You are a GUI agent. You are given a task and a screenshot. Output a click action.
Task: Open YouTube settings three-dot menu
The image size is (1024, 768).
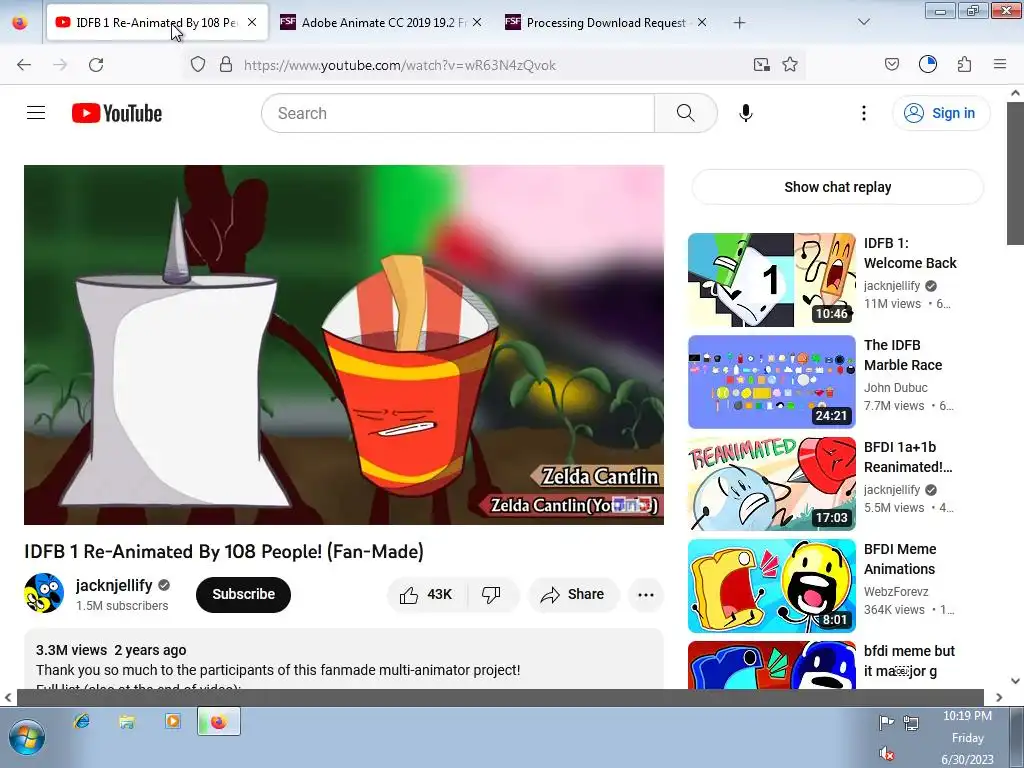(863, 113)
